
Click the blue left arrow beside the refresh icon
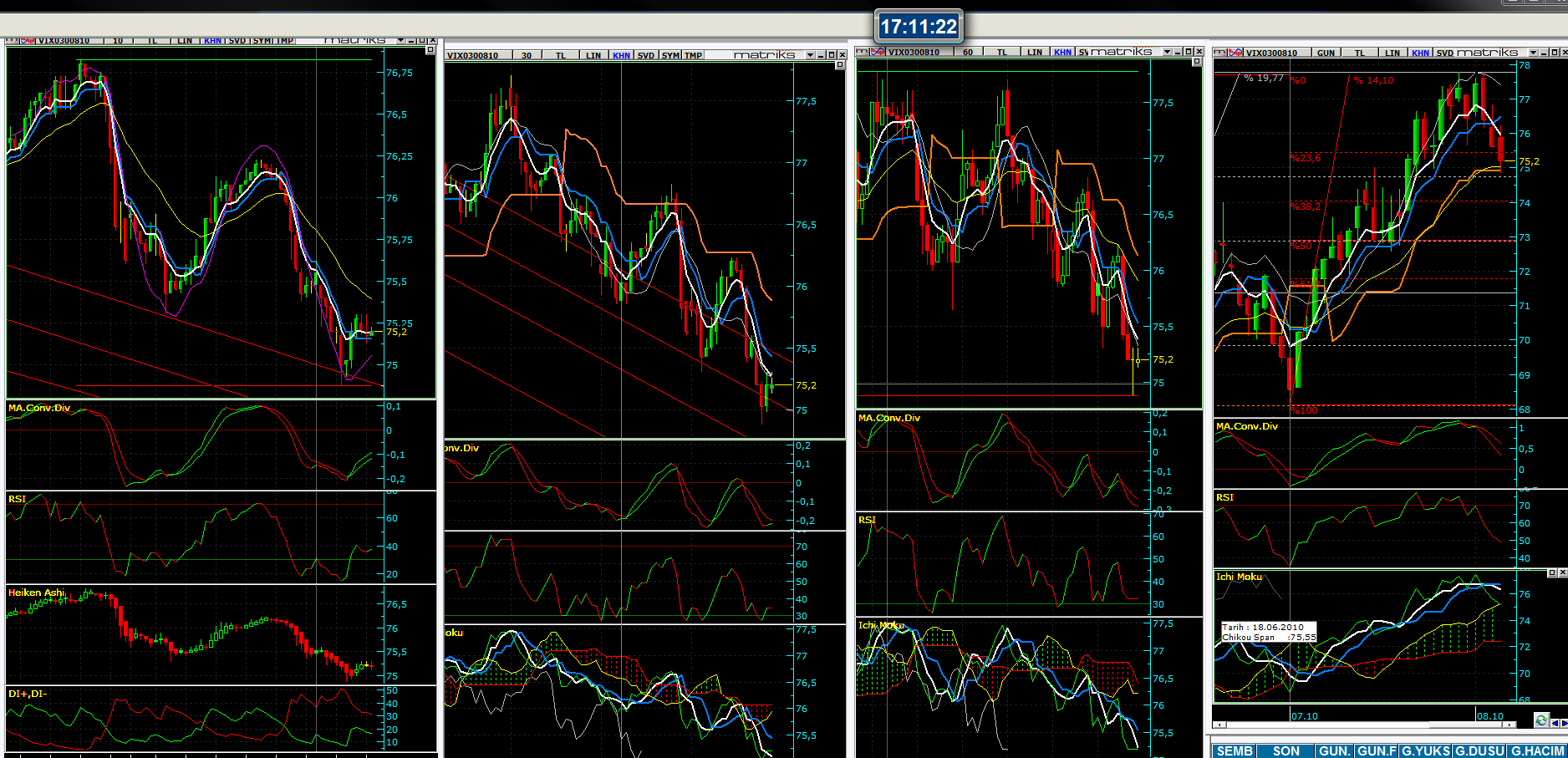pos(1555,723)
